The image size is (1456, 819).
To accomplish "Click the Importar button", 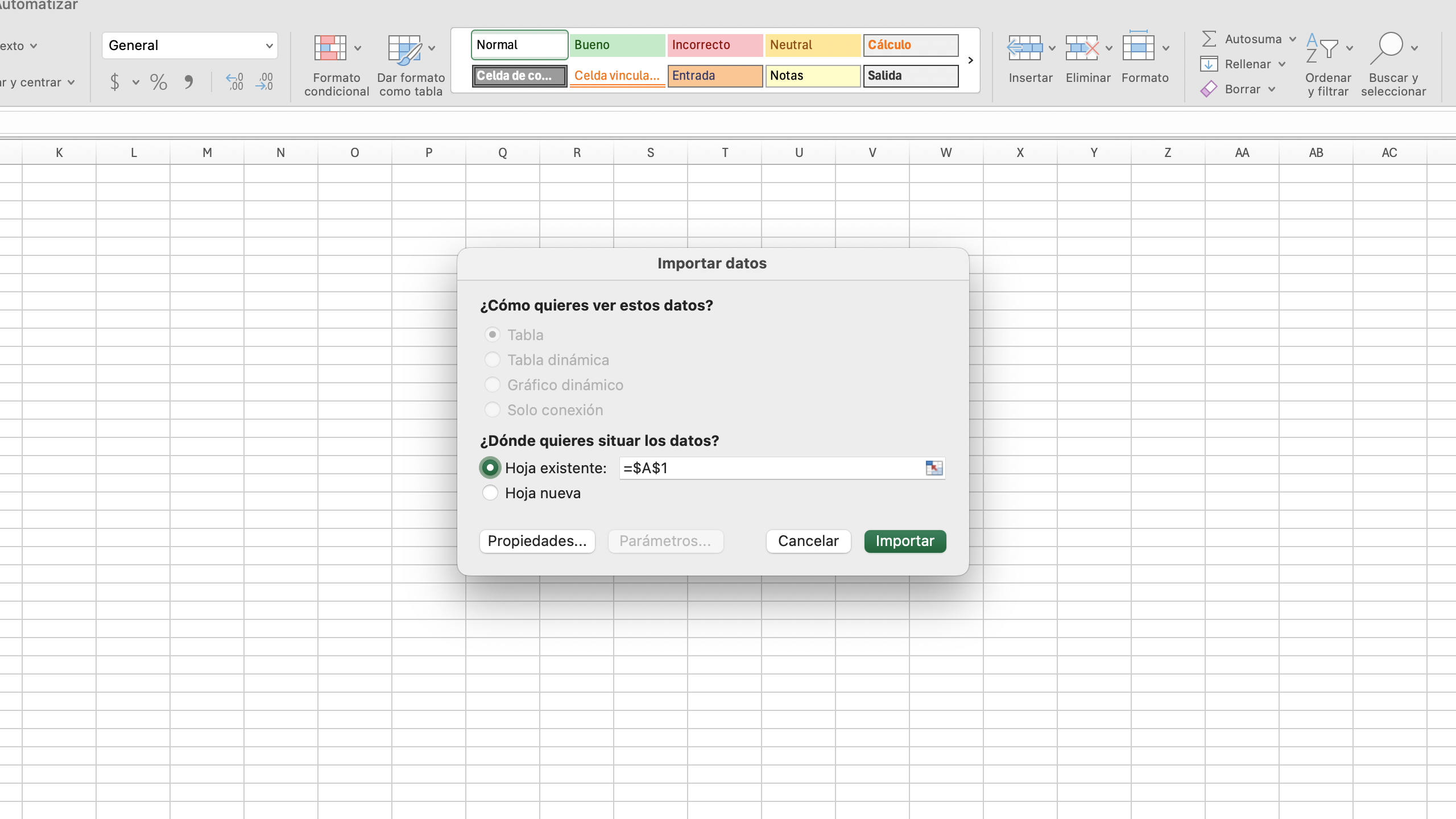I will tap(905, 541).
